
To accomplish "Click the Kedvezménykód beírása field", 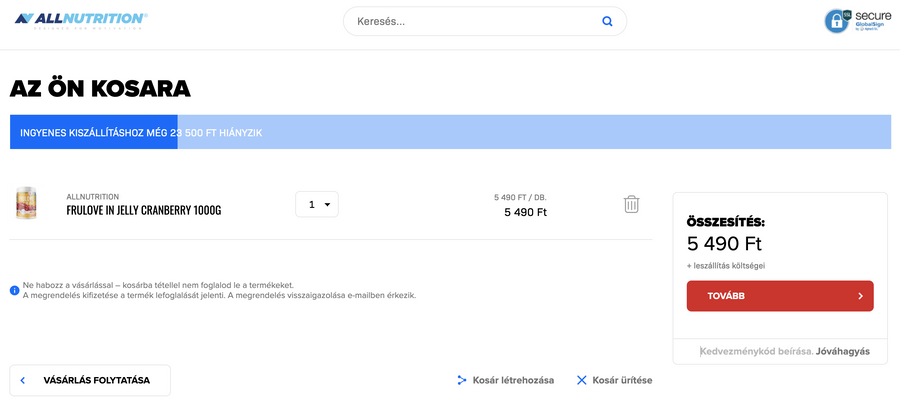I will coord(756,351).
